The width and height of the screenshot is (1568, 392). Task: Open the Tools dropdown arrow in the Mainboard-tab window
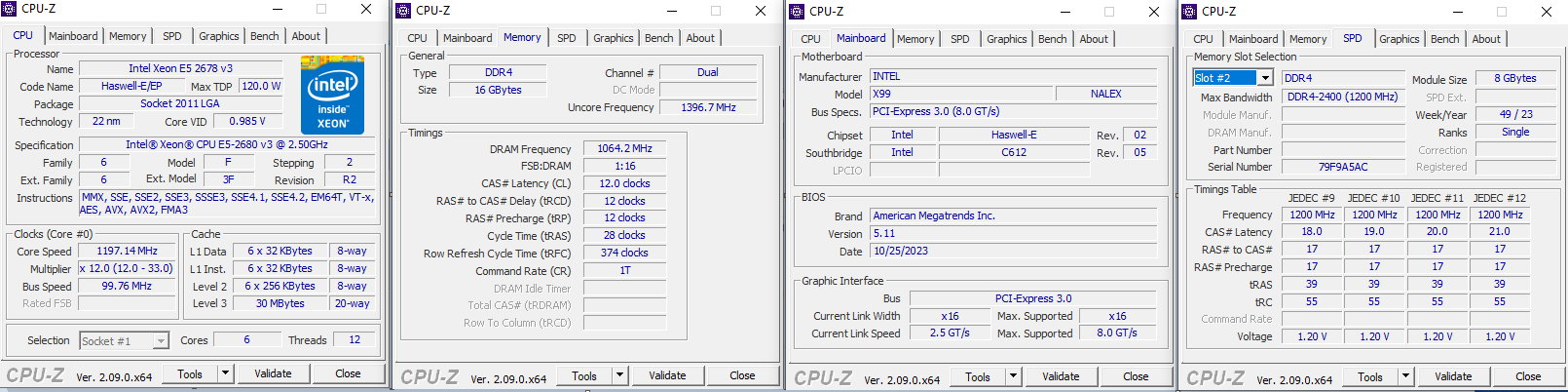tap(1013, 376)
